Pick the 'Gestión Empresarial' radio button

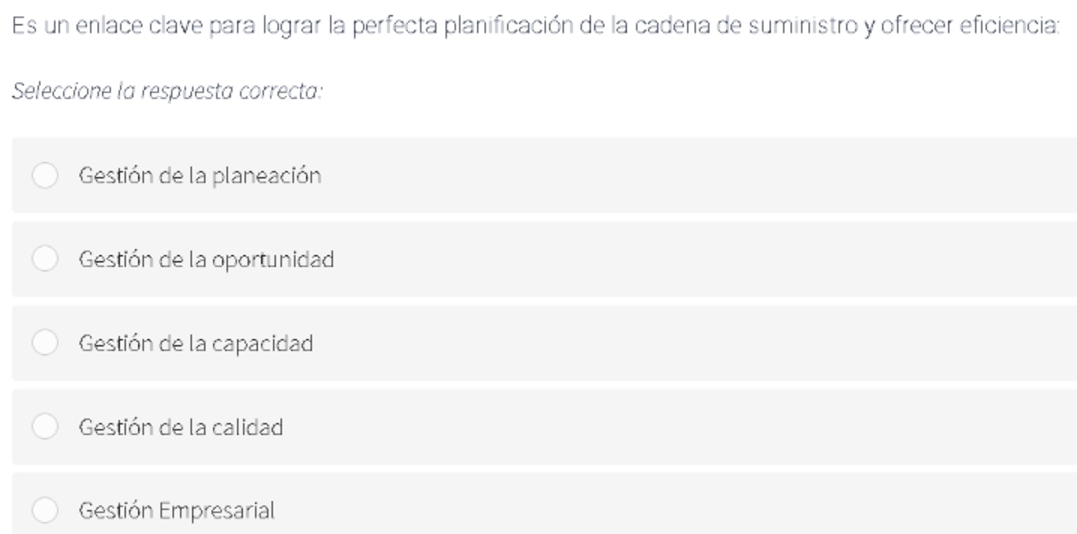(x=45, y=510)
